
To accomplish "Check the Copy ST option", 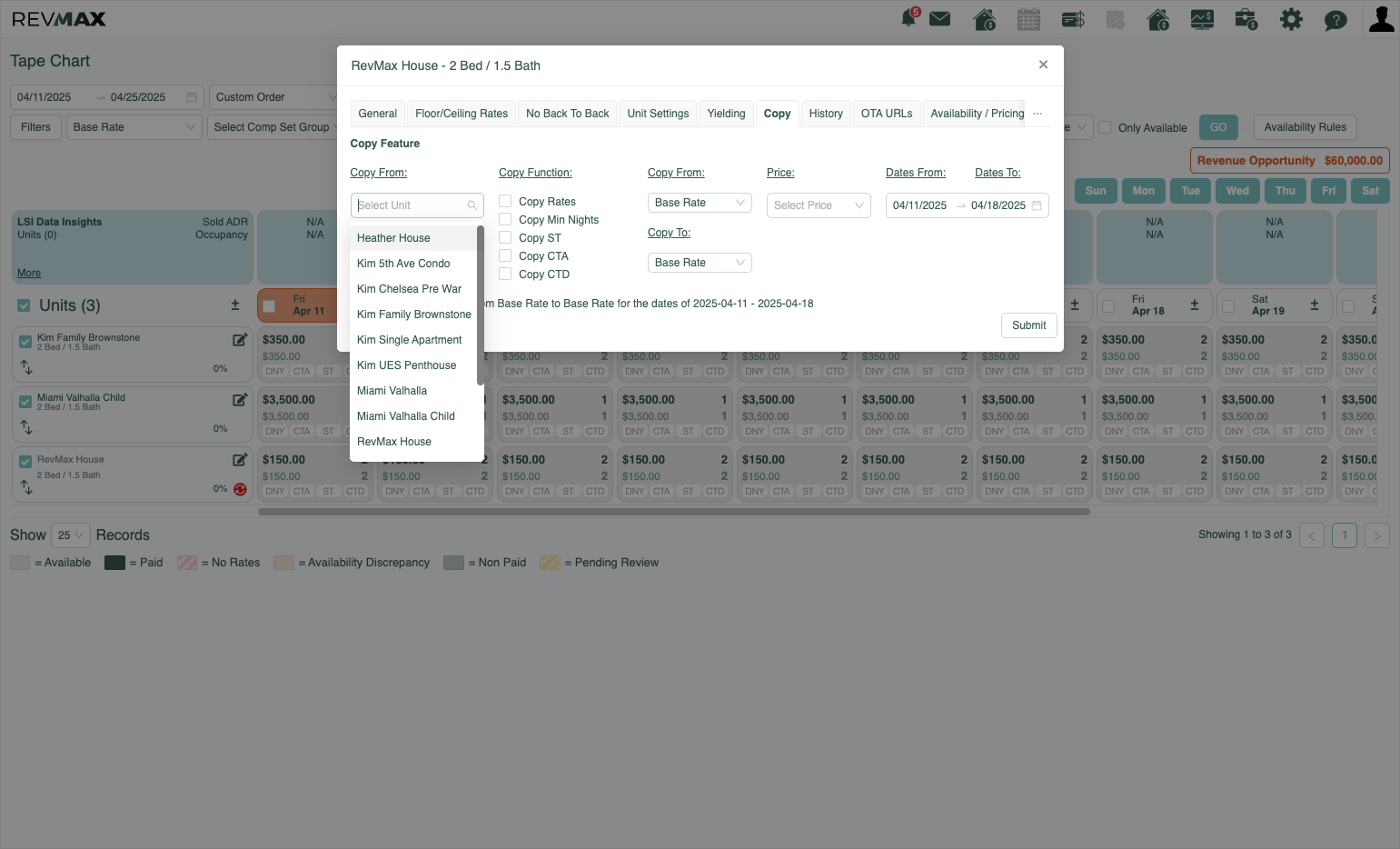I will (x=505, y=237).
